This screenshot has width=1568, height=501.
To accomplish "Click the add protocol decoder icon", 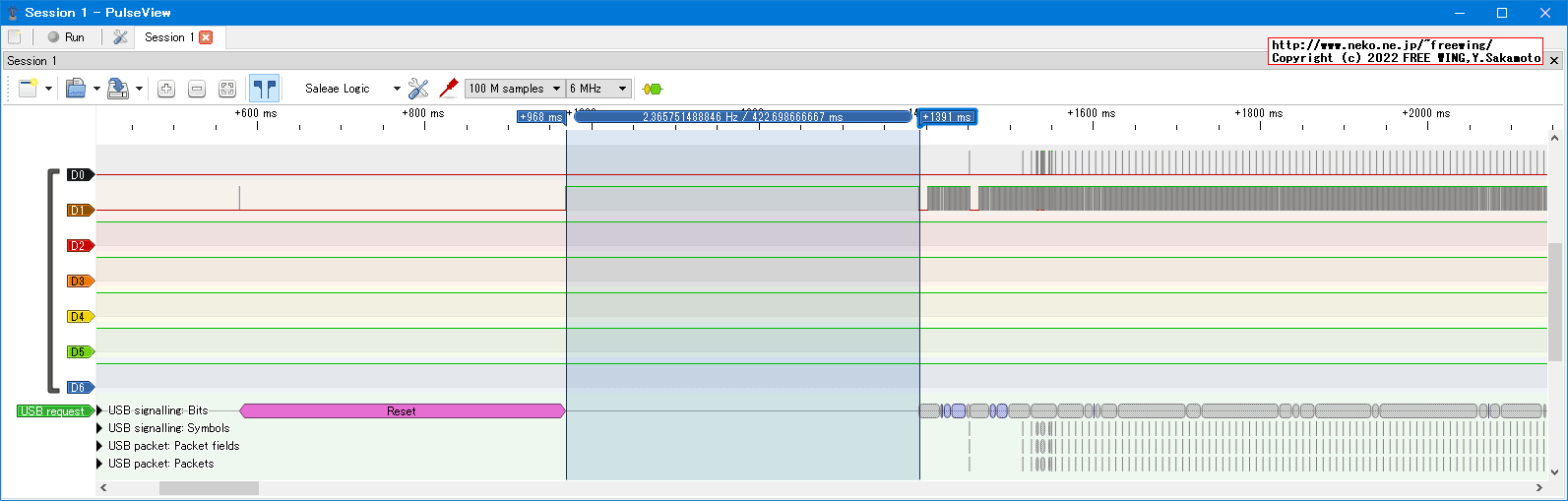I will click(652, 89).
